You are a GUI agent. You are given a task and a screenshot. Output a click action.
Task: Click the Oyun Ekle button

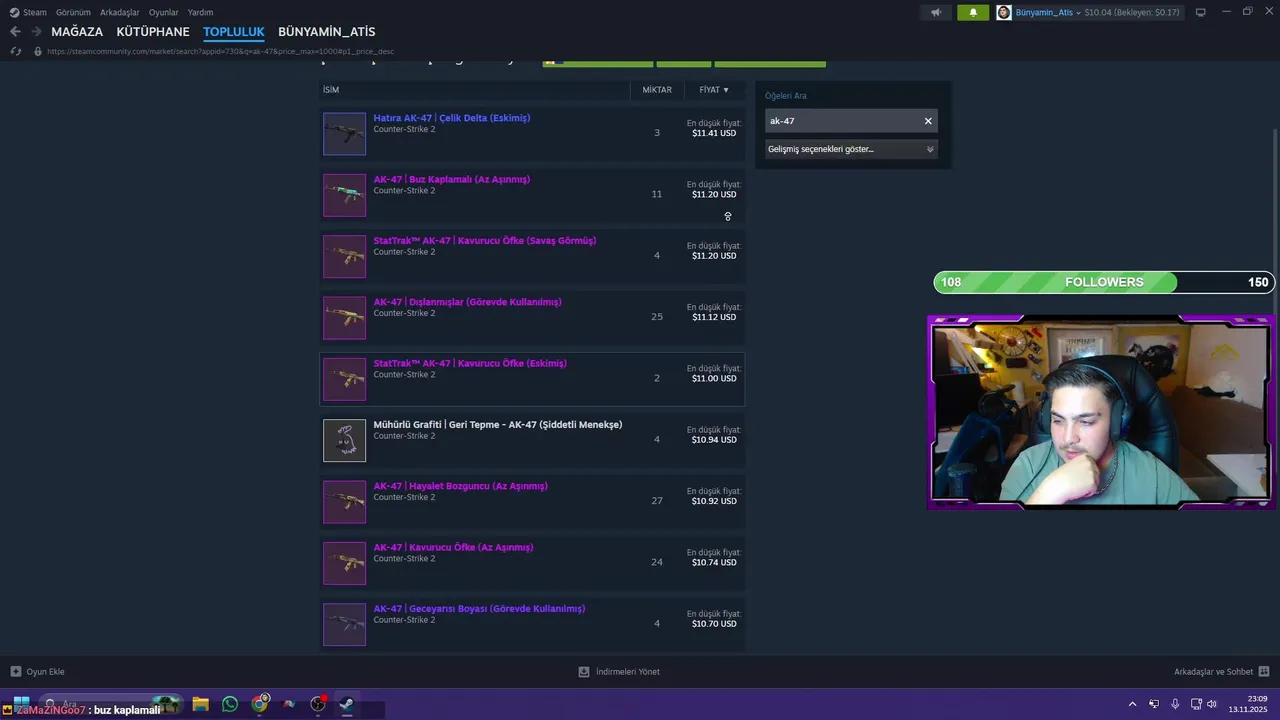pos(38,672)
